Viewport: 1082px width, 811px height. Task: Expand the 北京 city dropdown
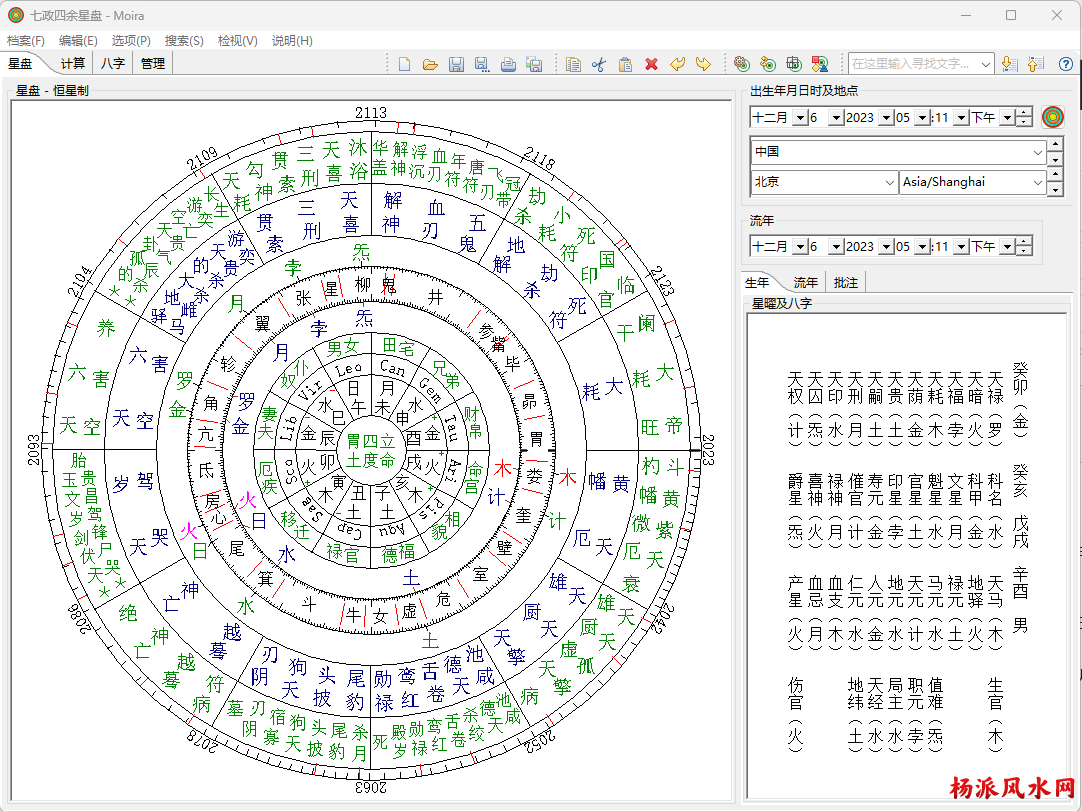click(890, 182)
